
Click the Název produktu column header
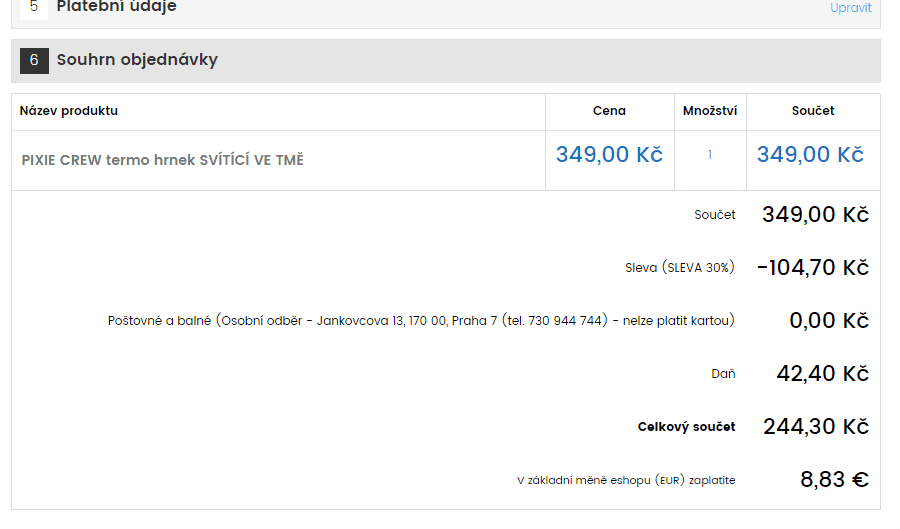(x=69, y=111)
